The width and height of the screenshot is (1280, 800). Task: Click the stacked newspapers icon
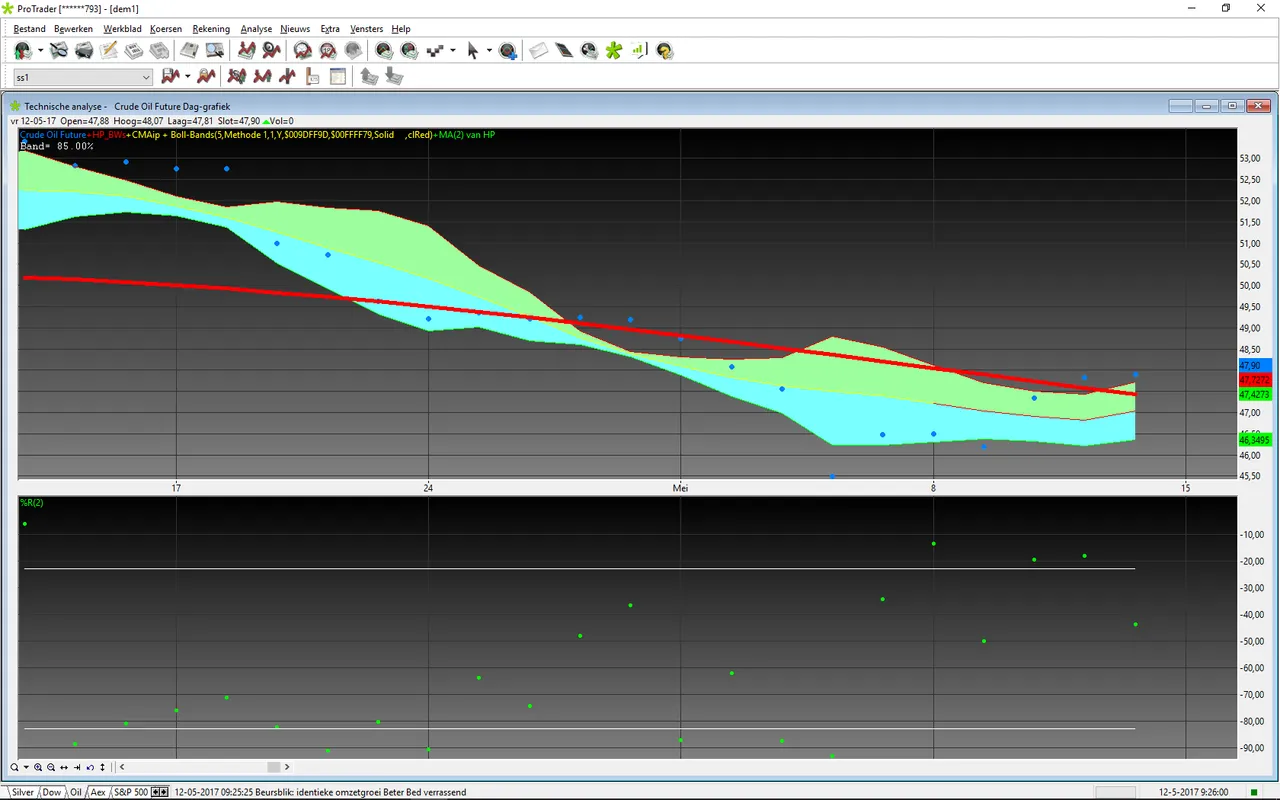click(x=159, y=50)
